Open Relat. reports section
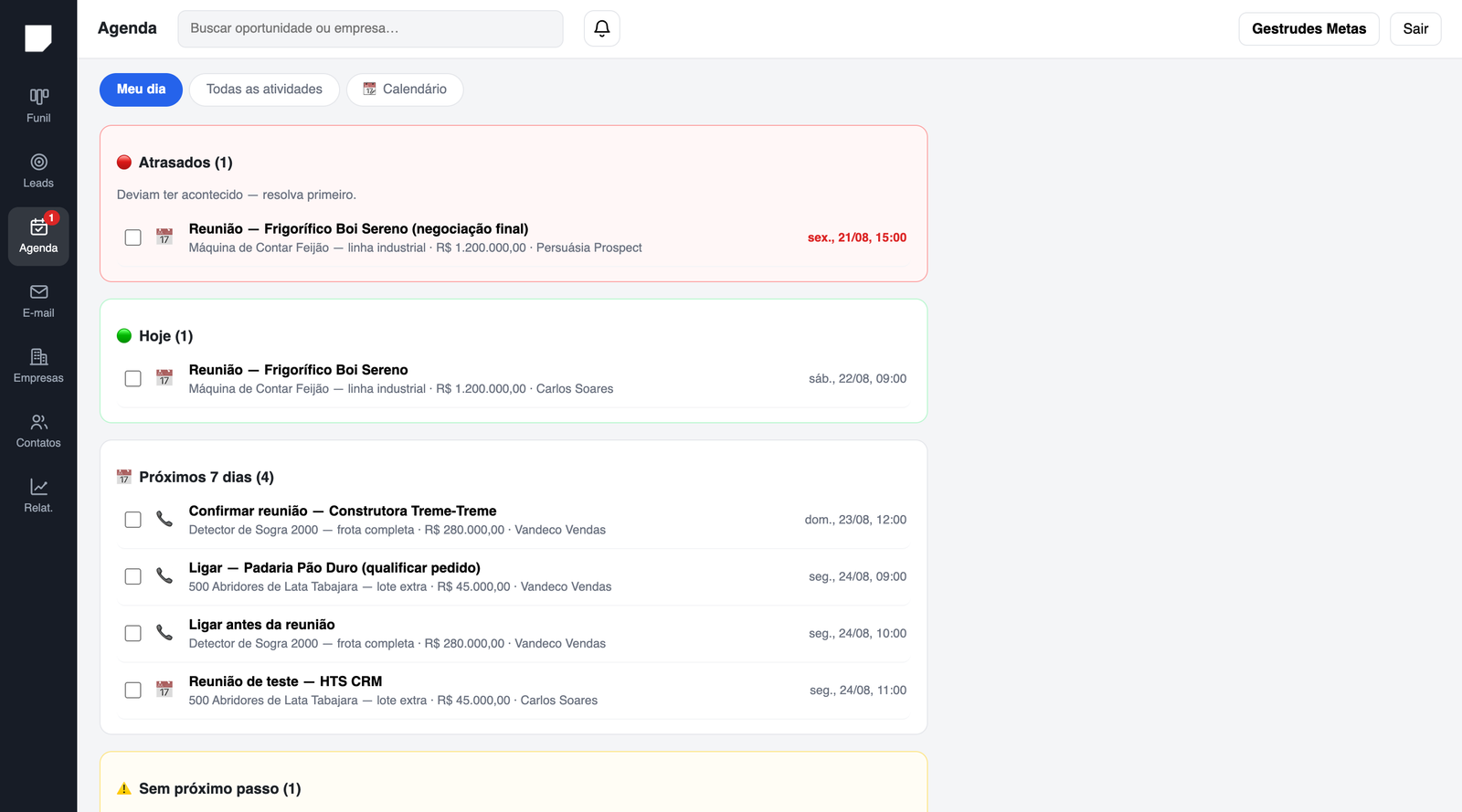The height and width of the screenshot is (812, 1462). click(x=38, y=496)
